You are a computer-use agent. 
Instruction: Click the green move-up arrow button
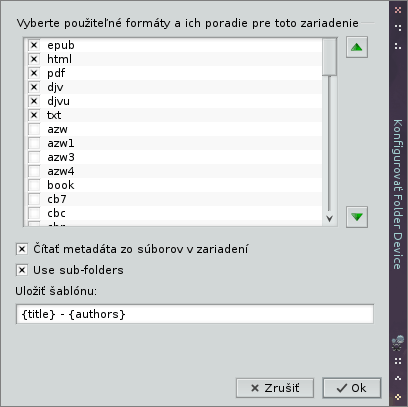point(357,47)
